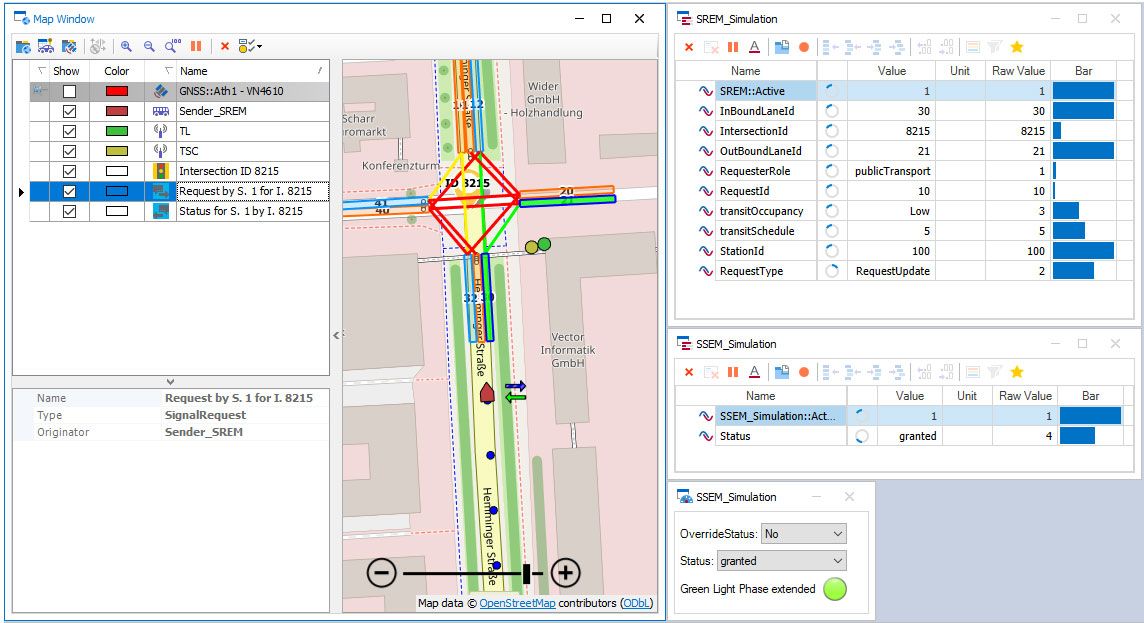Click the Green Light Phase extended indicator

(x=835, y=589)
